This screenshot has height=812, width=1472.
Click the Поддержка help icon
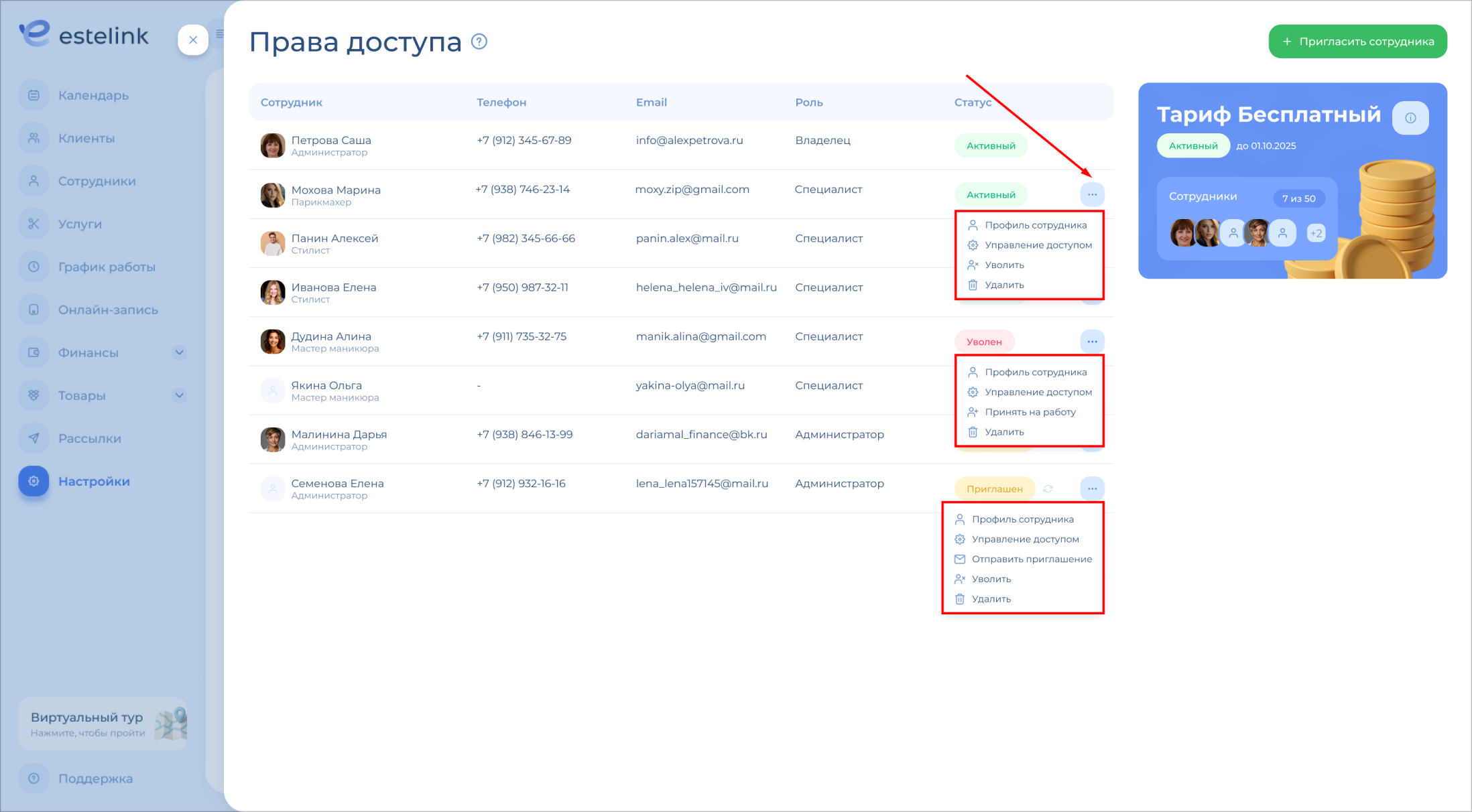click(x=34, y=779)
